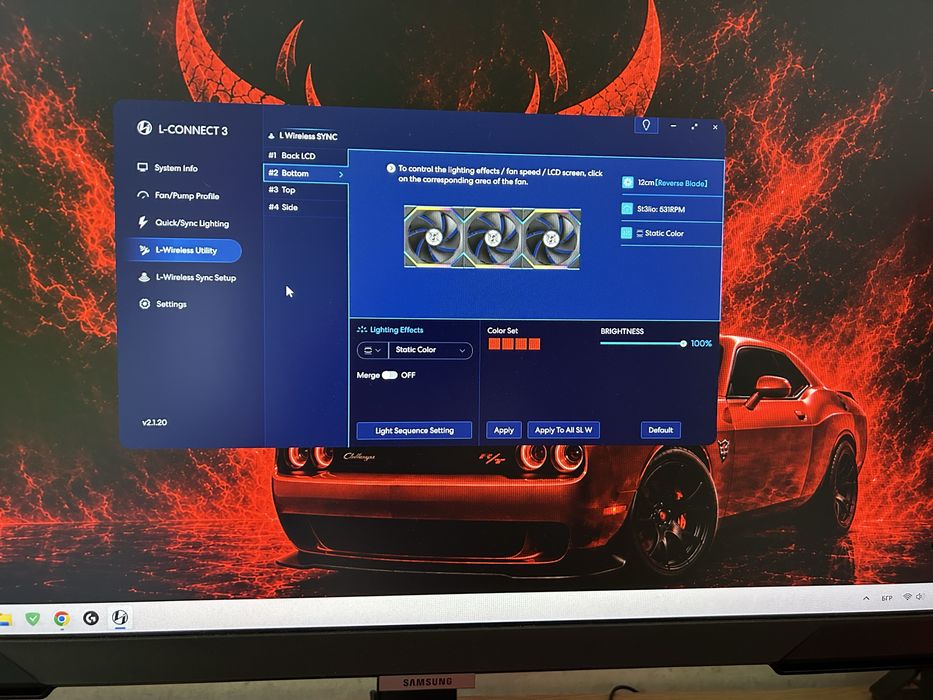This screenshot has width=933, height=700.
Task: Reset lighting with the Default button
Action: pyautogui.click(x=660, y=430)
